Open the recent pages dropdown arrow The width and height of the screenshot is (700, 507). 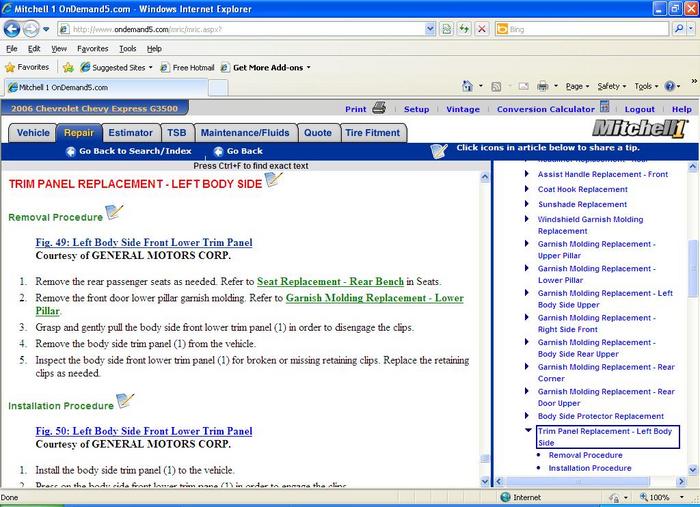[46, 29]
